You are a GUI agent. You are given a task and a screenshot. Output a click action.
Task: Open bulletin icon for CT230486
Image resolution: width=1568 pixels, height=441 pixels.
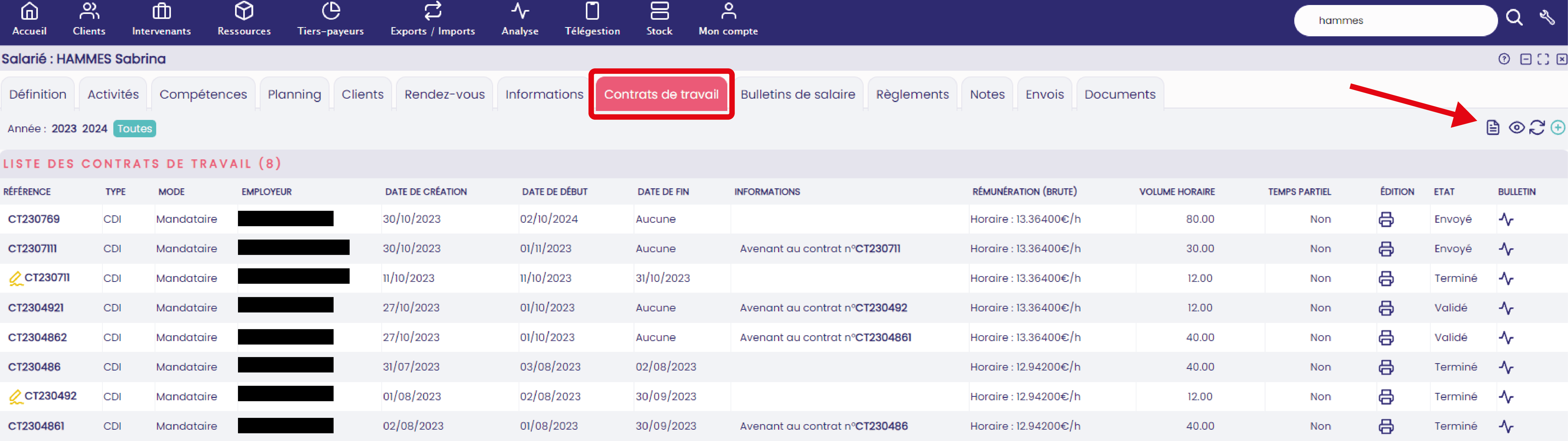pos(1506,367)
